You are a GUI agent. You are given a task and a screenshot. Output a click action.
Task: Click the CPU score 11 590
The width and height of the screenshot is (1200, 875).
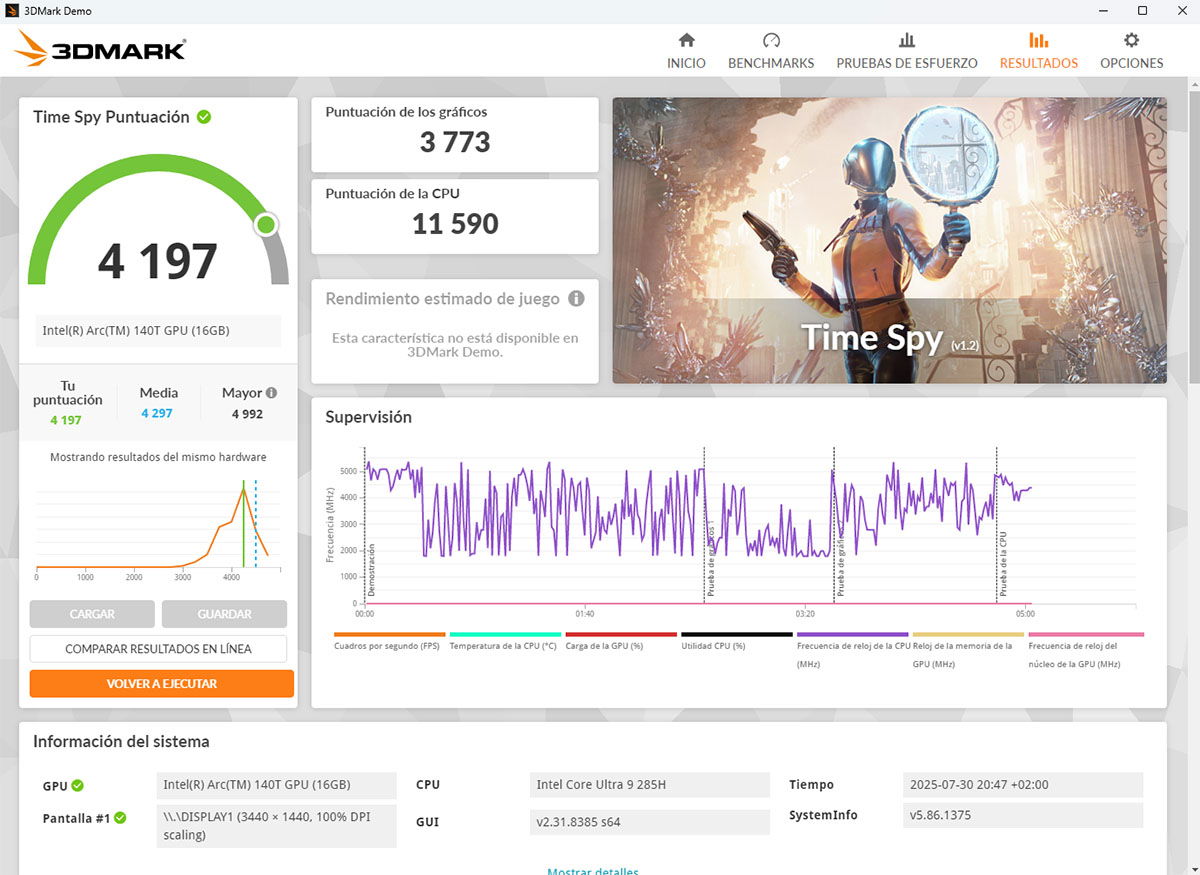[x=455, y=224]
